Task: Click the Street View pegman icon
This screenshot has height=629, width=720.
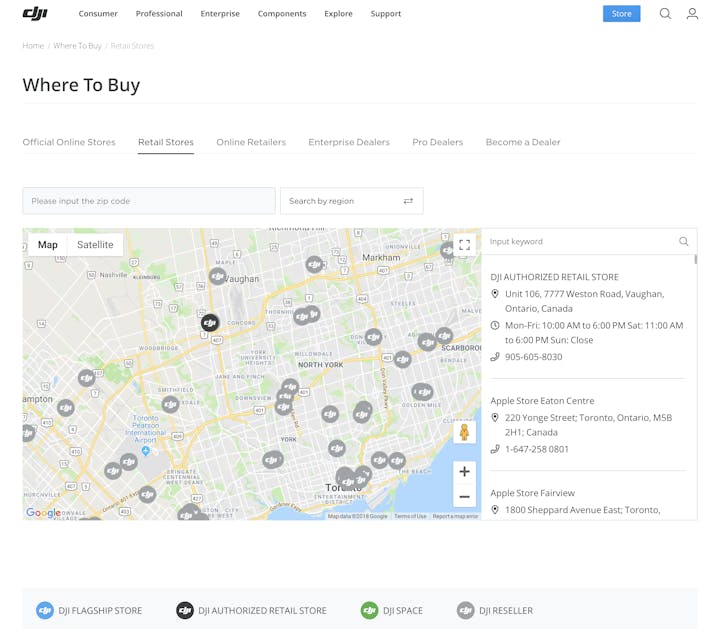Action: [464, 432]
